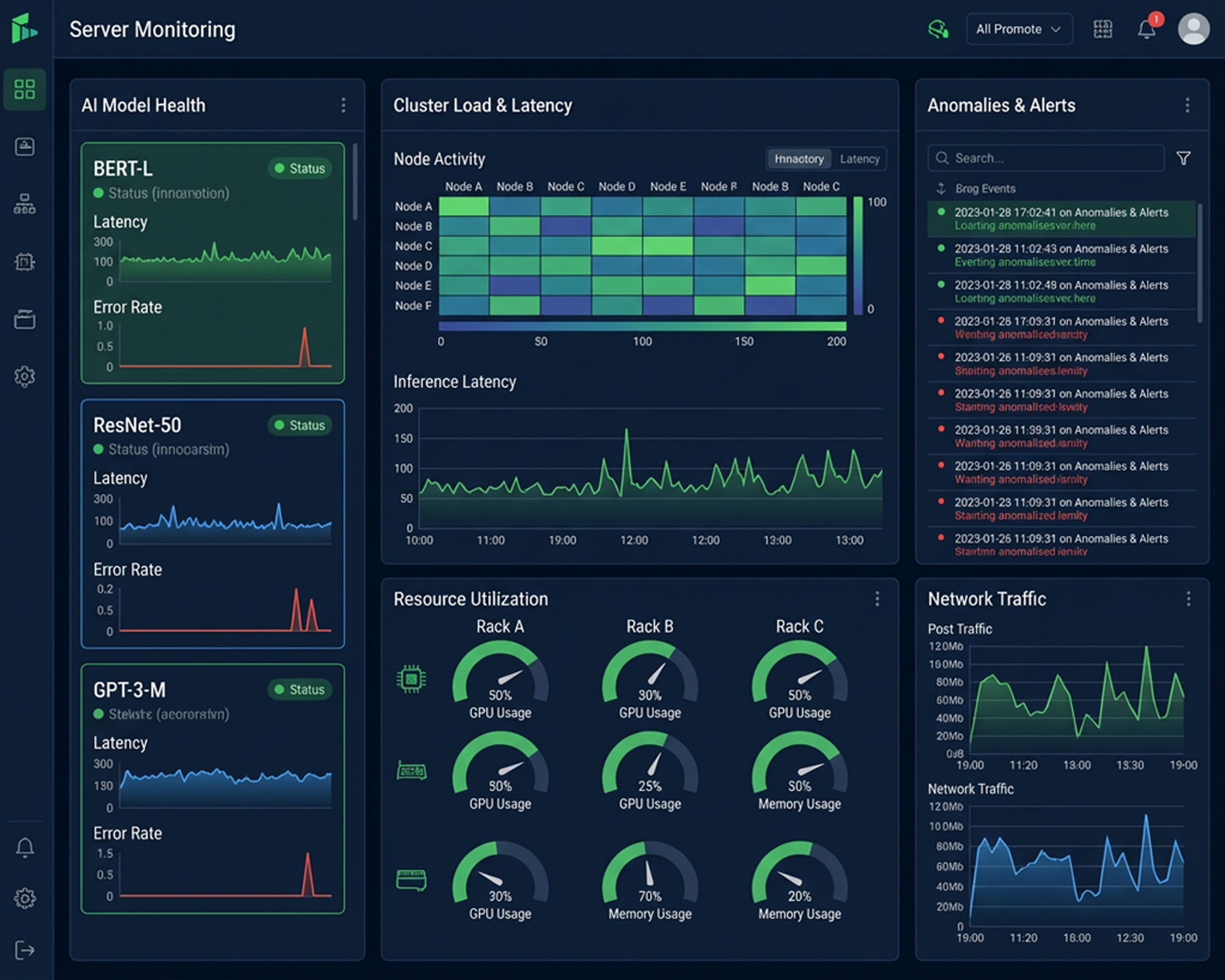Screen dimensions: 1225x980
Task: Toggle the ResNet-50 Status badge
Action: (300, 425)
